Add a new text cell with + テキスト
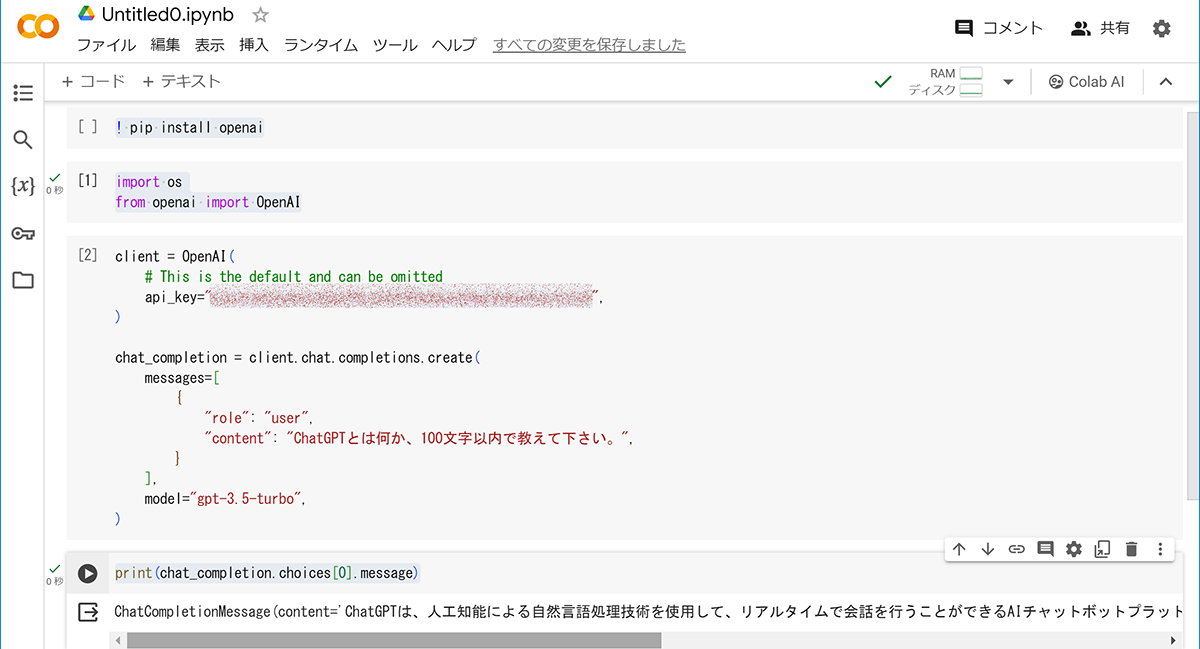Image resolution: width=1200 pixels, height=649 pixels. point(181,81)
